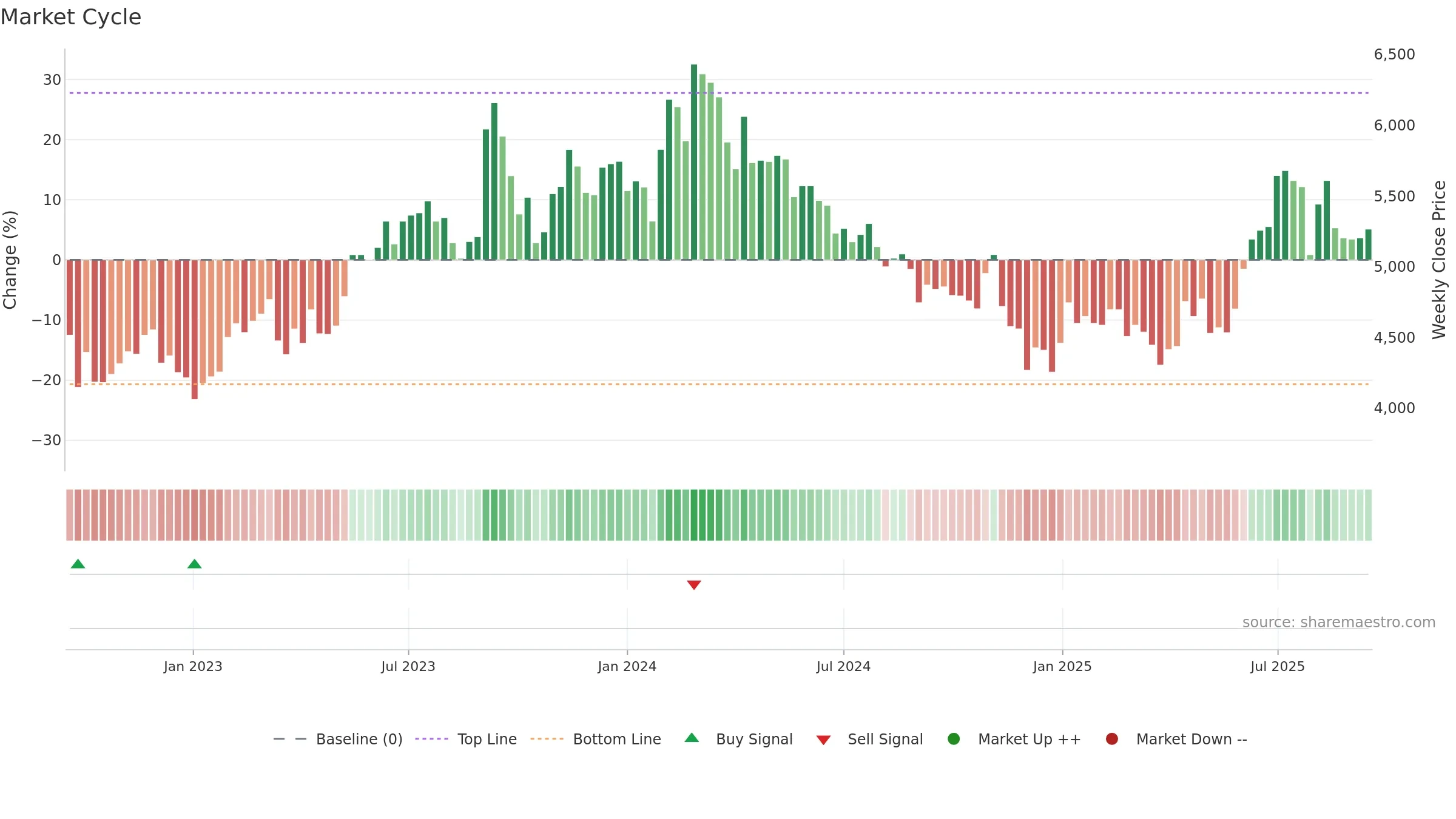Click the Jul 2025 x-axis label
Viewport: 1456px width, 819px height.
(1278, 667)
